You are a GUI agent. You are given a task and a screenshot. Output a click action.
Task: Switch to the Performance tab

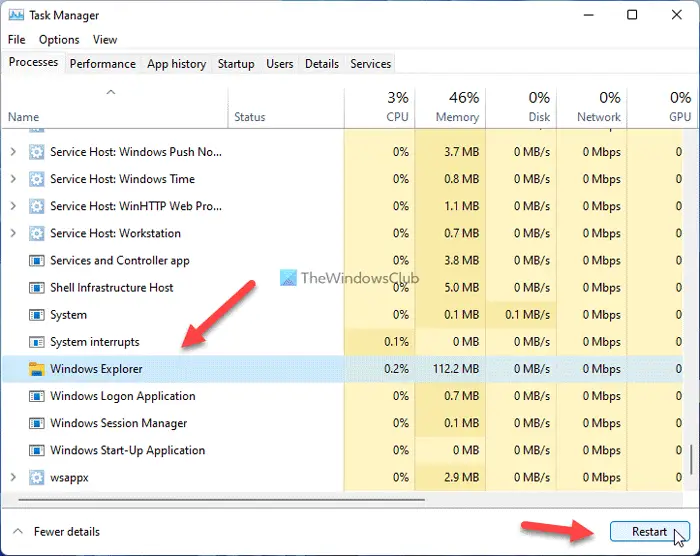coord(103,64)
